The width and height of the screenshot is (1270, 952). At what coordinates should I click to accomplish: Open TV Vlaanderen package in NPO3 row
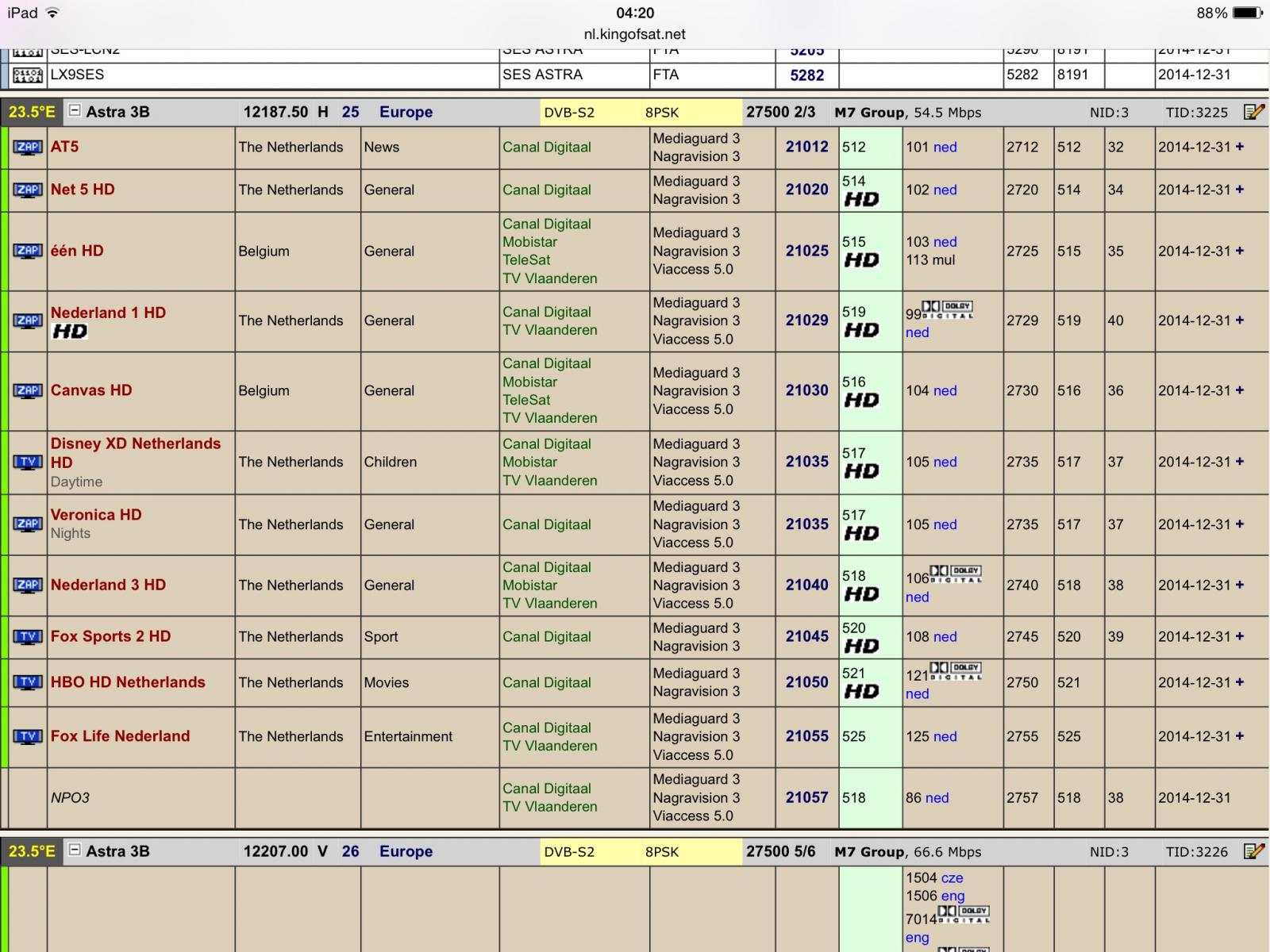[x=549, y=806]
